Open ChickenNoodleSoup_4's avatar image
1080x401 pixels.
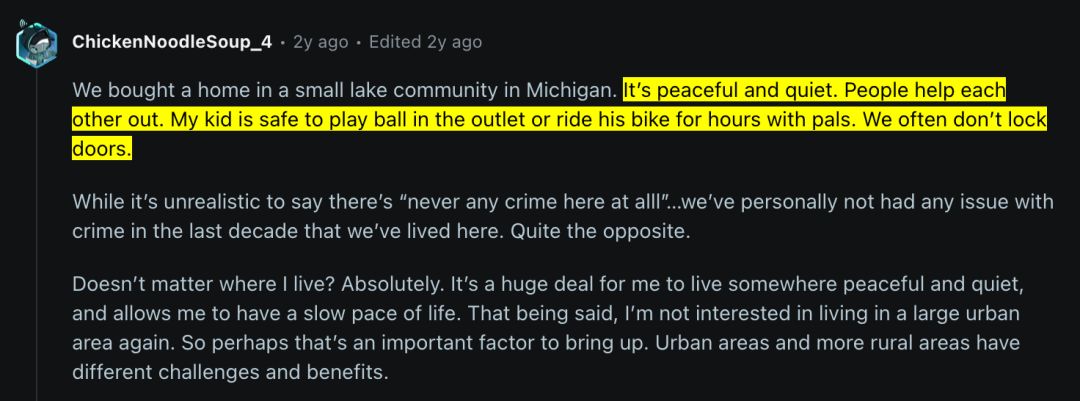pos(37,45)
